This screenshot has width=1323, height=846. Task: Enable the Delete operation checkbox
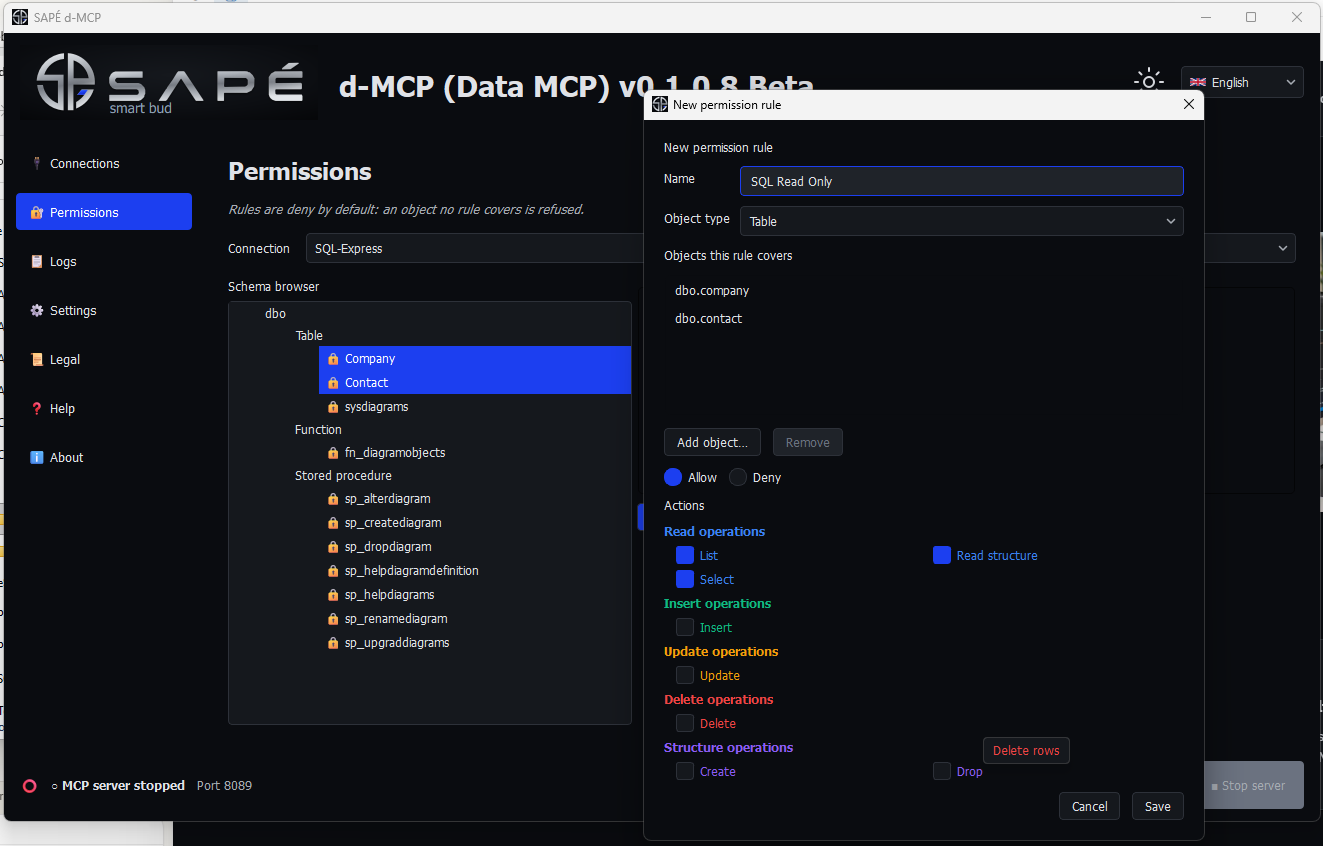[685, 723]
